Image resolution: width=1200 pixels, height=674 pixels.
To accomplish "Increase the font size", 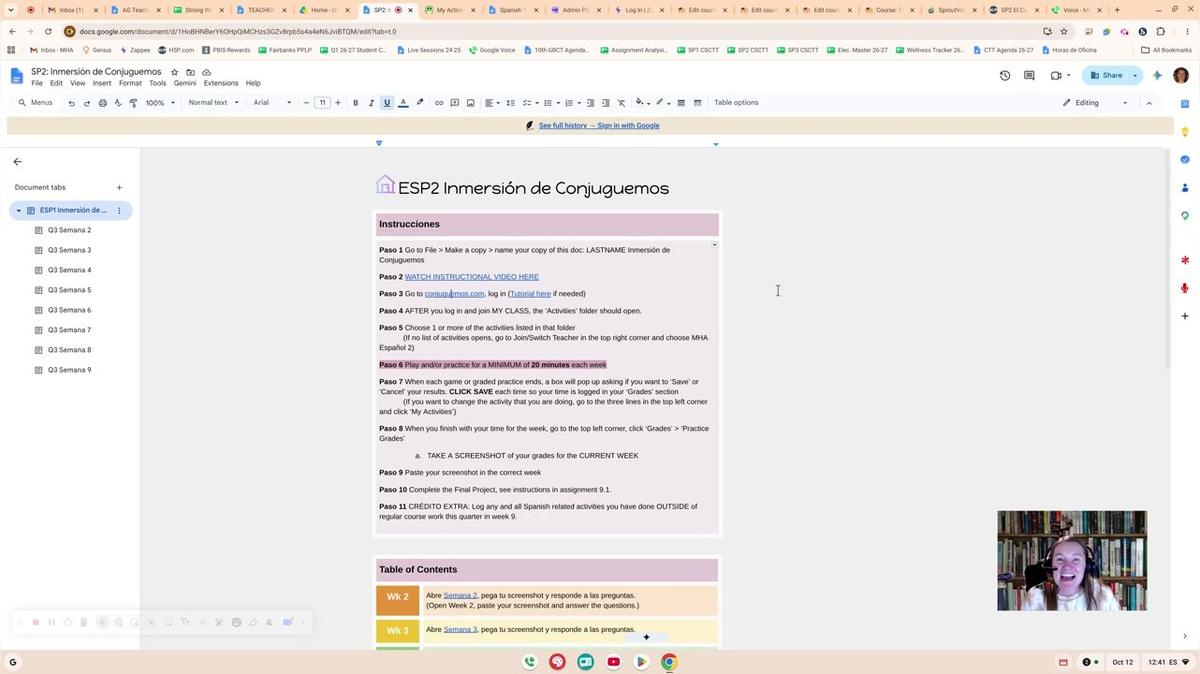I will click(338, 103).
